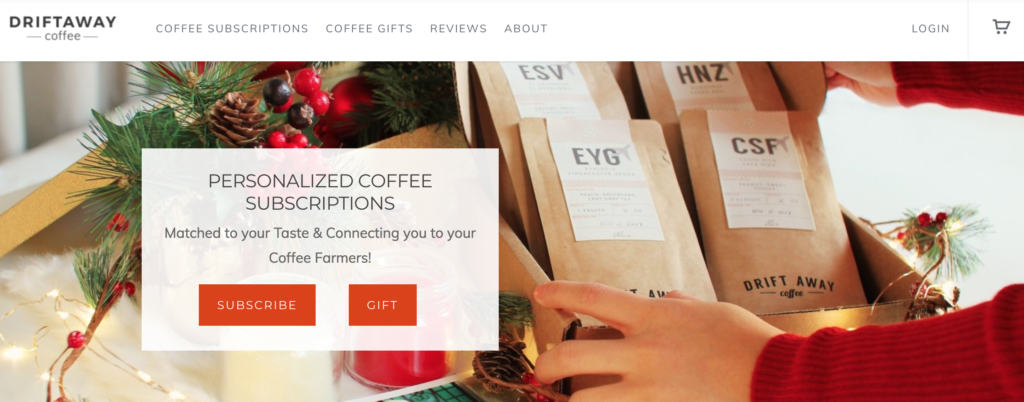The width and height of the screenshot is (1024, 402).
Task: Go to the Coffee Gifts page
Action: tap(369, 29)
